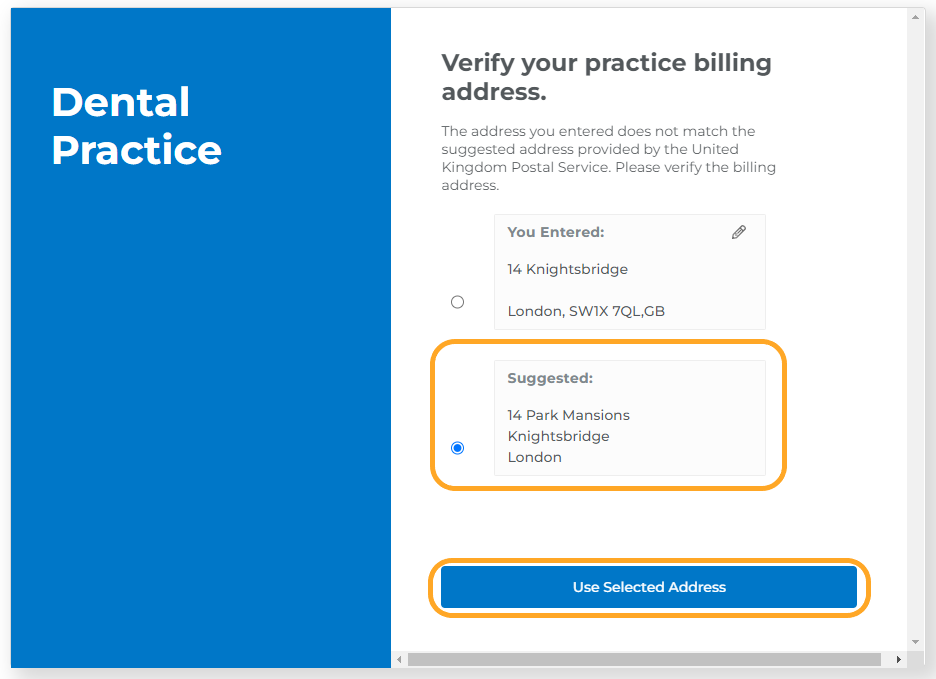
Task: Click the You Entered address card
Action: click(x=630, y=272)
